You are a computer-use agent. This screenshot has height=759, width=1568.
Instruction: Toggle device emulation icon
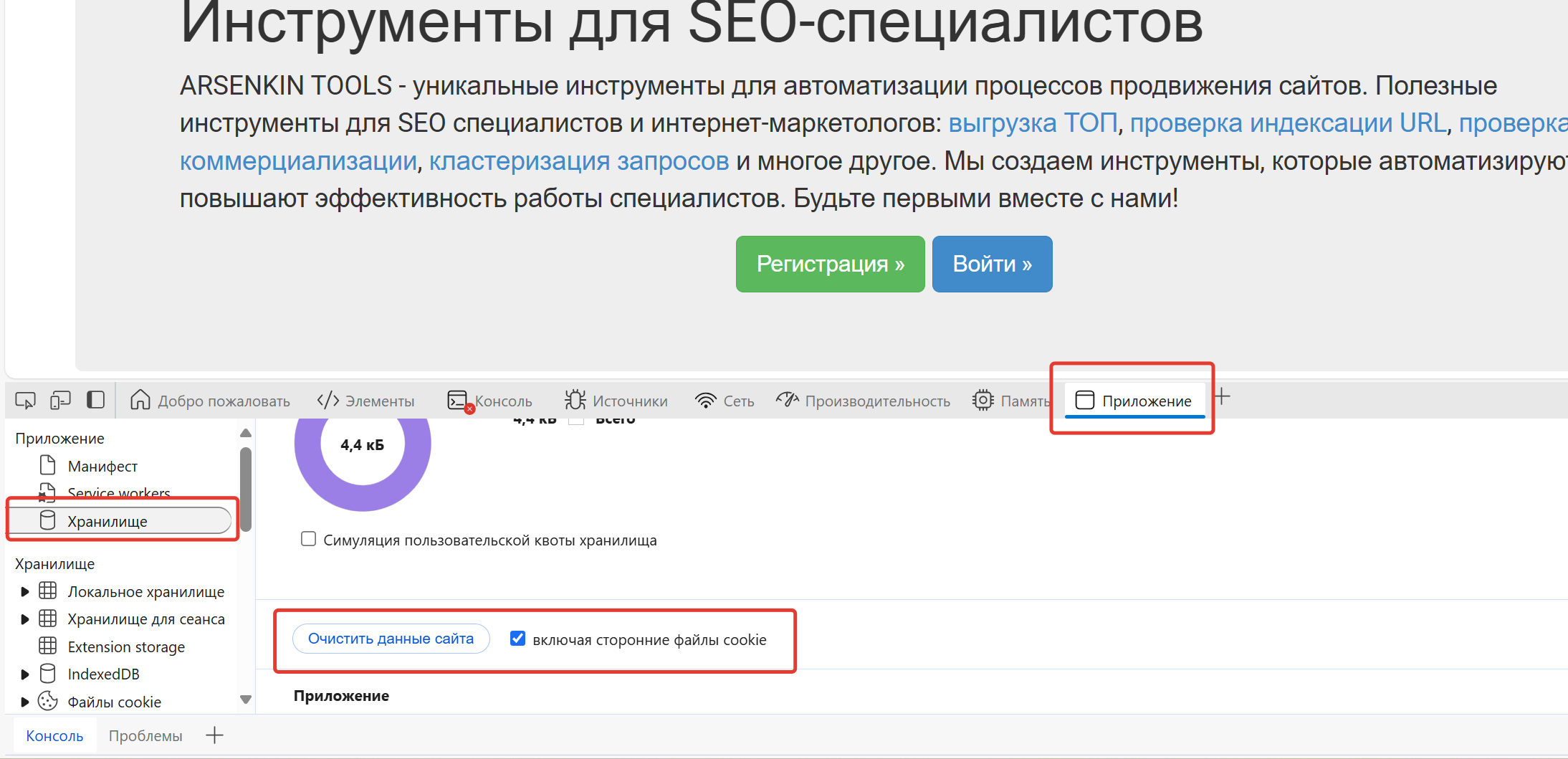(60, 400)
